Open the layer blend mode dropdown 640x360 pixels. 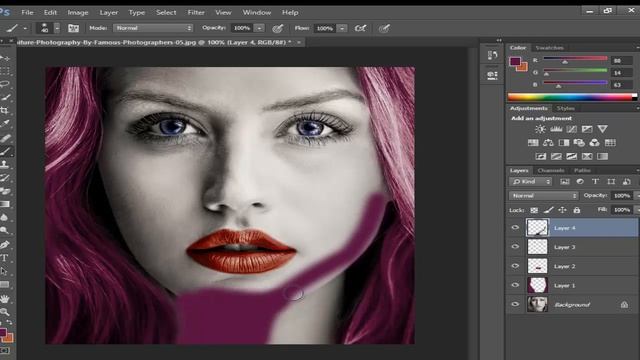[543, 196]
